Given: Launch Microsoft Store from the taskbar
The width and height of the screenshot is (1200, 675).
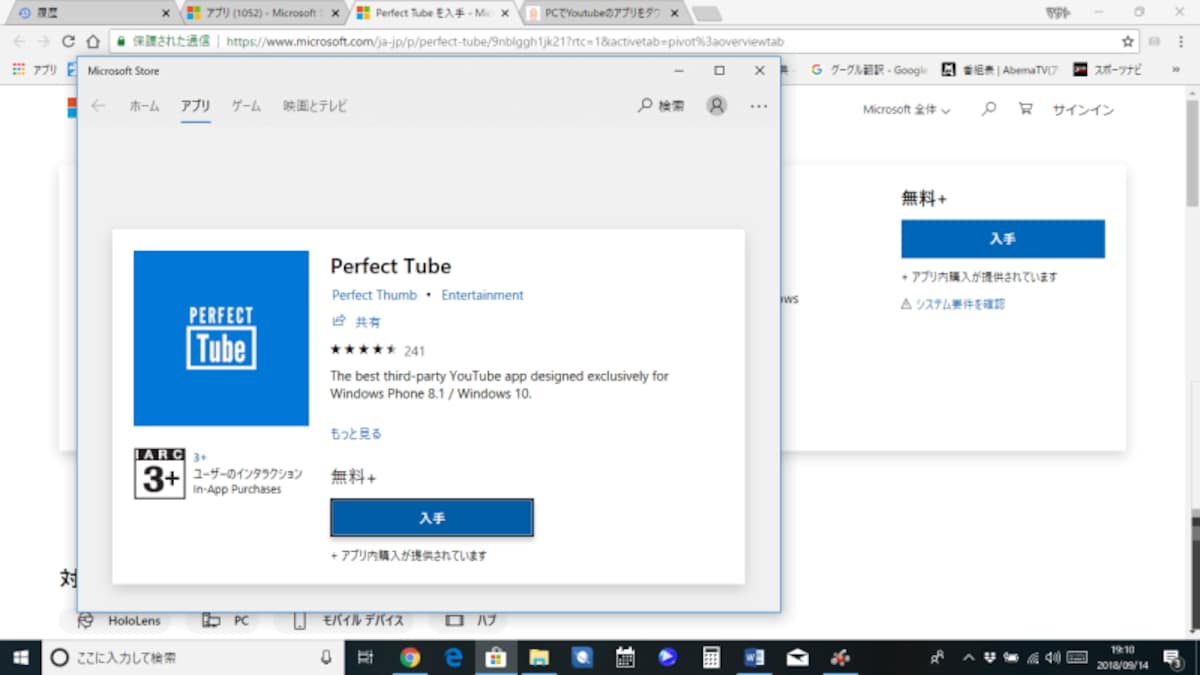Looking at the screenshot, I should (494, 657).
